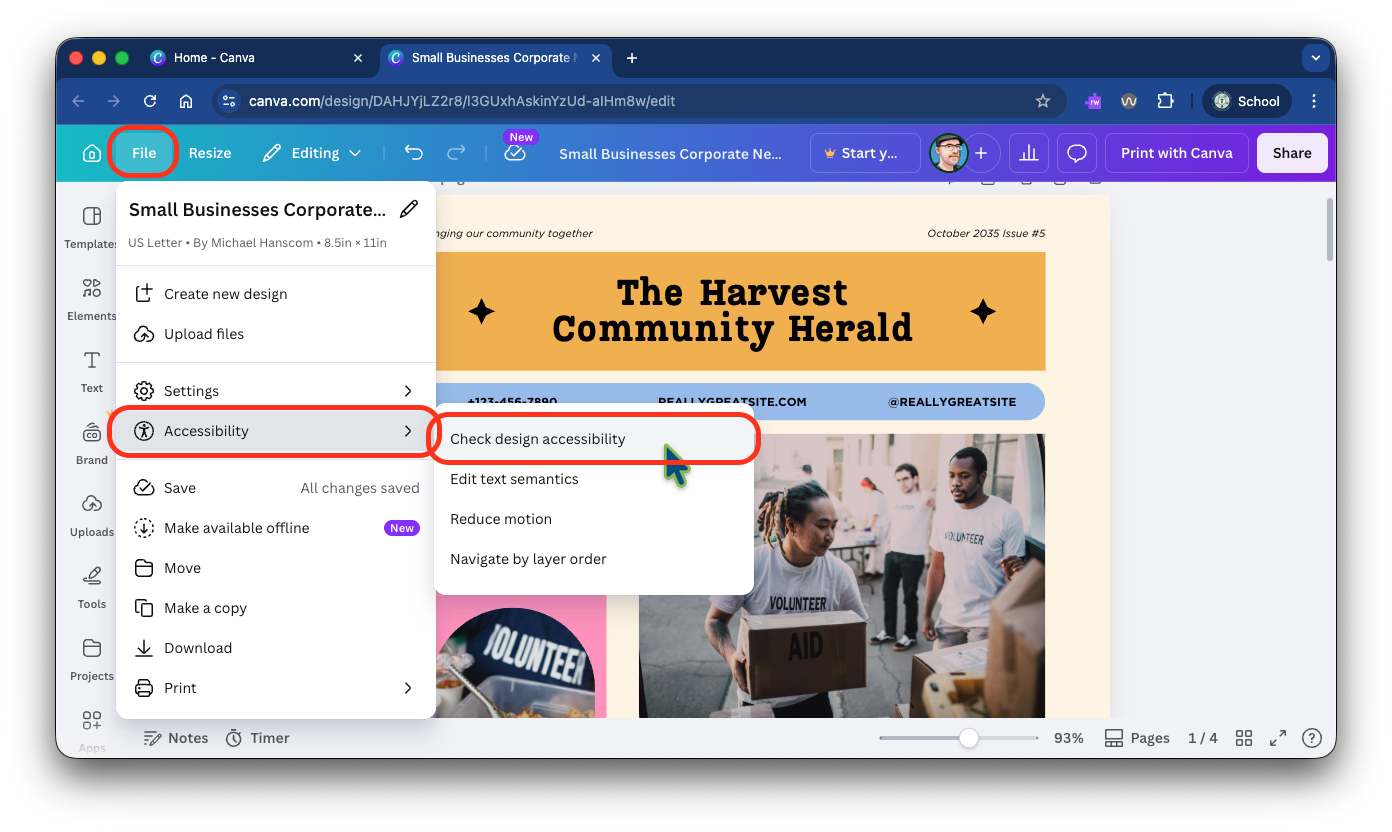Open the user profile avatar
Screen dimensions: 1392x832
[x=948, y=153]
